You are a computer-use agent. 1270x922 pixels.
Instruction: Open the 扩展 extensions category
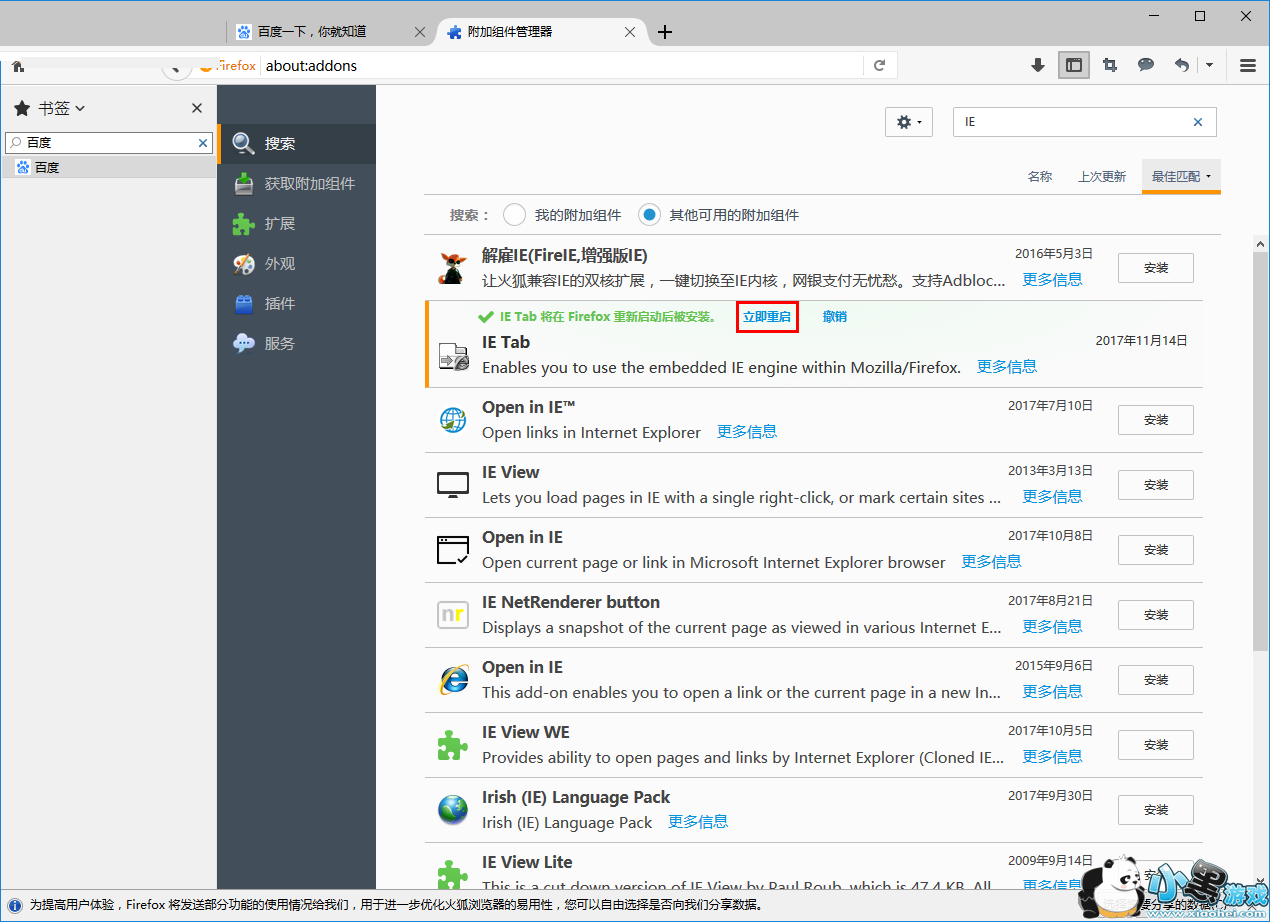tap(297, 224)
